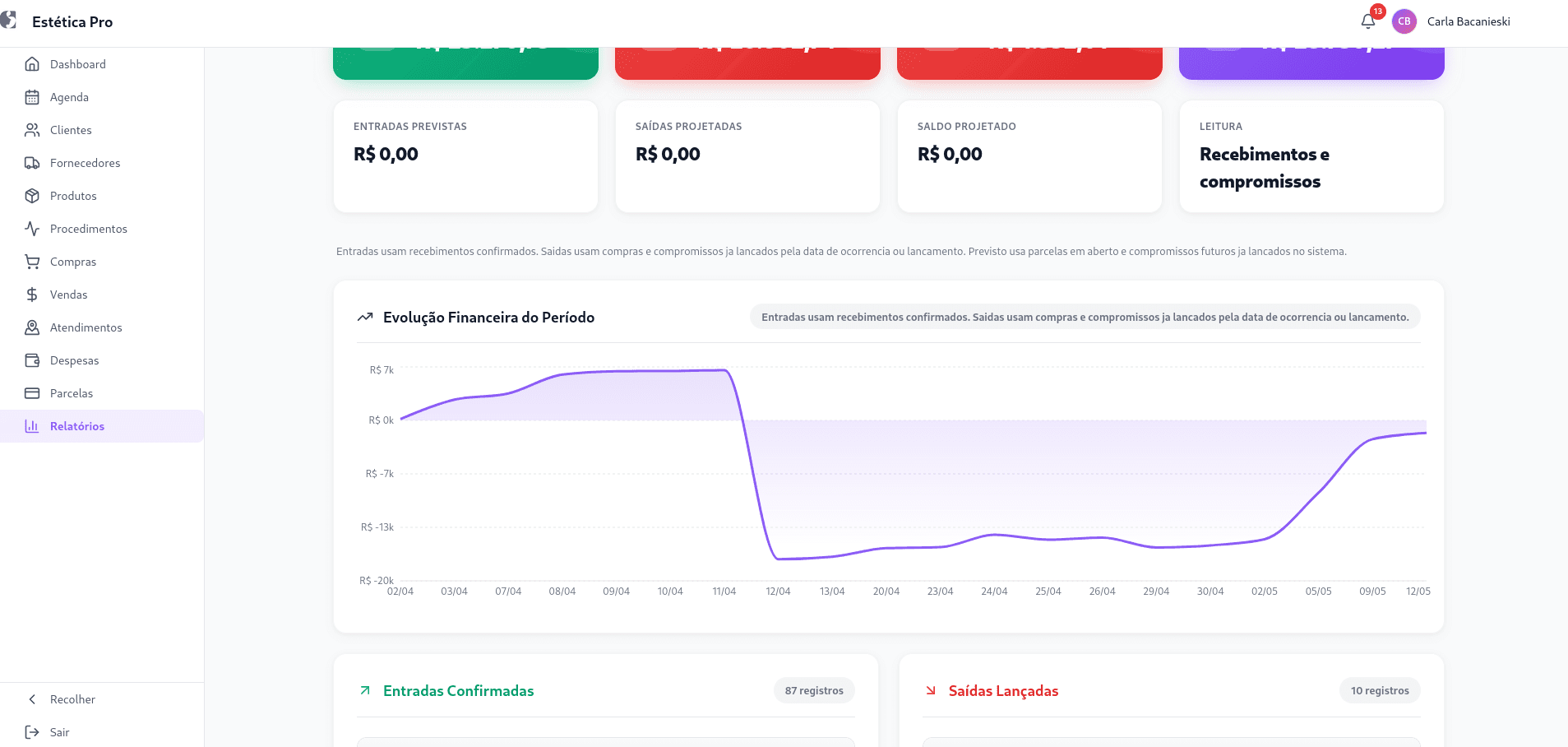Open the notifications bell icon
1568x747 pixels.
click(1368, 21)
